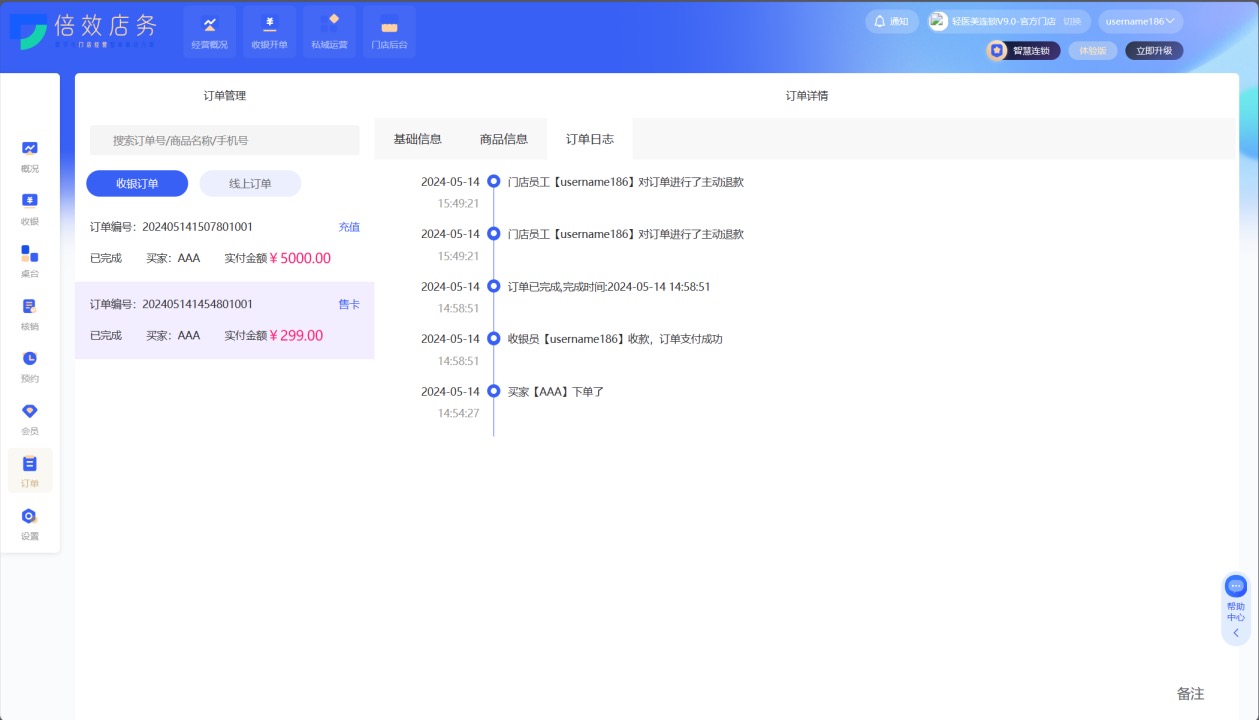Open 预约 in the left sidebar
The height and width of the screenshot is (720, 1259).
(30, 366)
